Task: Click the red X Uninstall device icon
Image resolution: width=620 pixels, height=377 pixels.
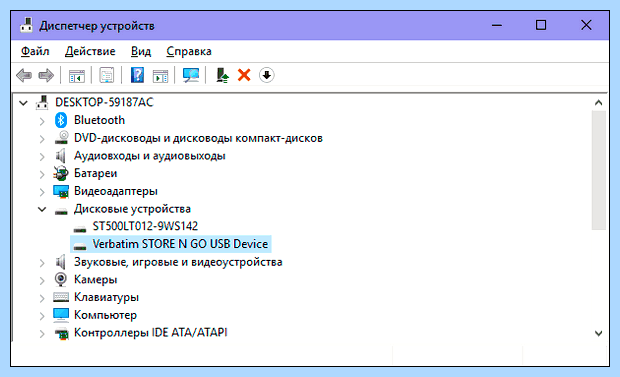Action: tap(244, 75)
